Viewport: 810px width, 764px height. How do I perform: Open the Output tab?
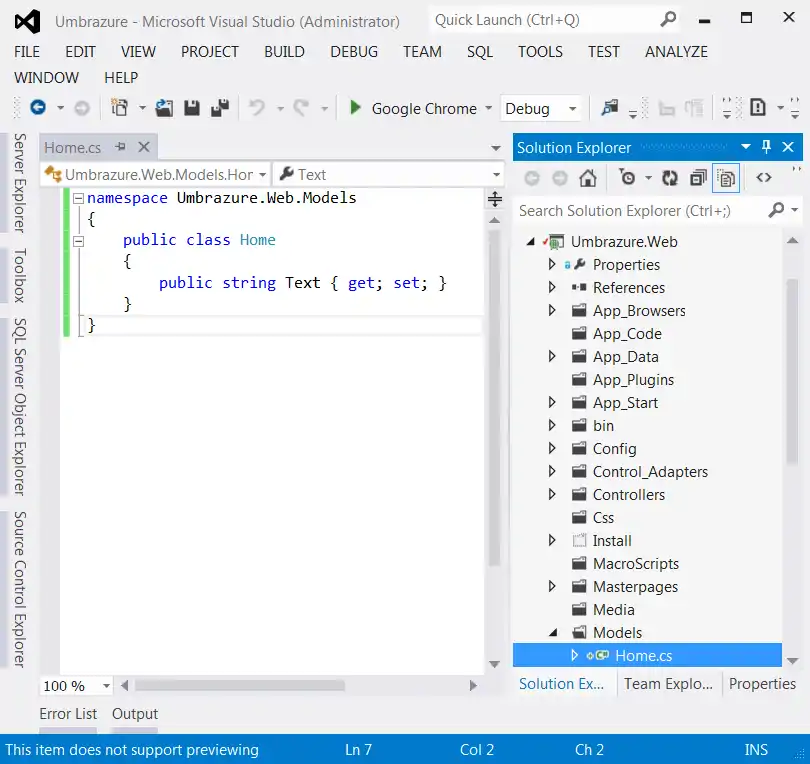135,714
